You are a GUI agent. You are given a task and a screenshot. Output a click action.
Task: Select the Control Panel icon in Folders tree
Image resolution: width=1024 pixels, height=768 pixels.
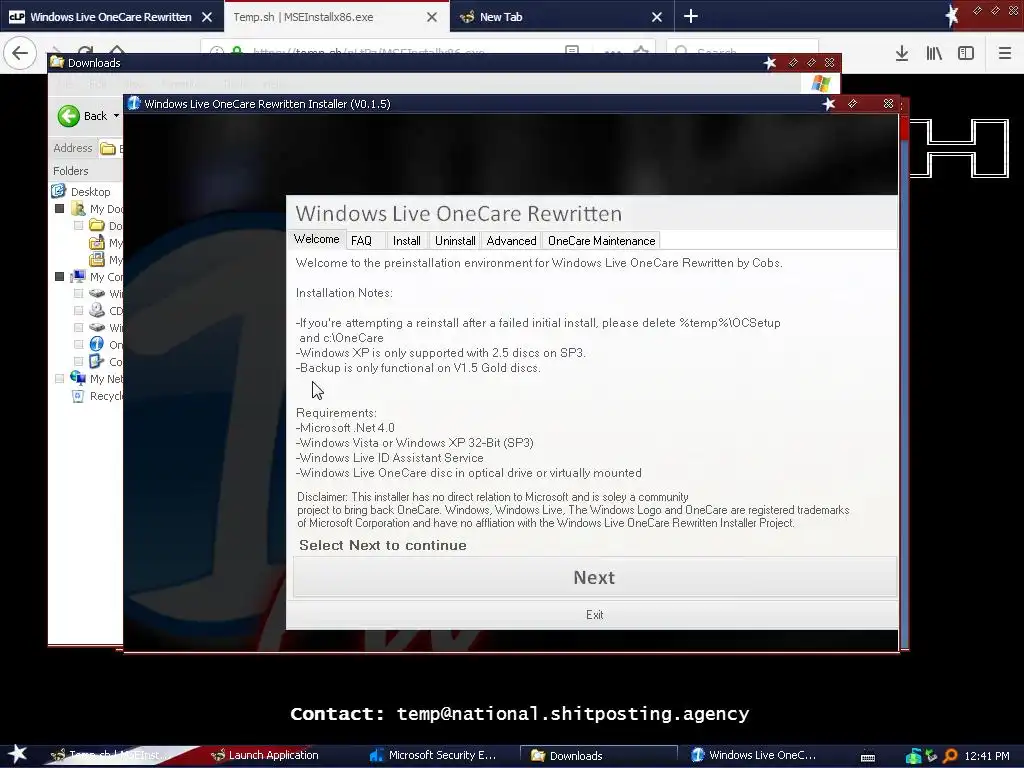[x=97, y=361]
